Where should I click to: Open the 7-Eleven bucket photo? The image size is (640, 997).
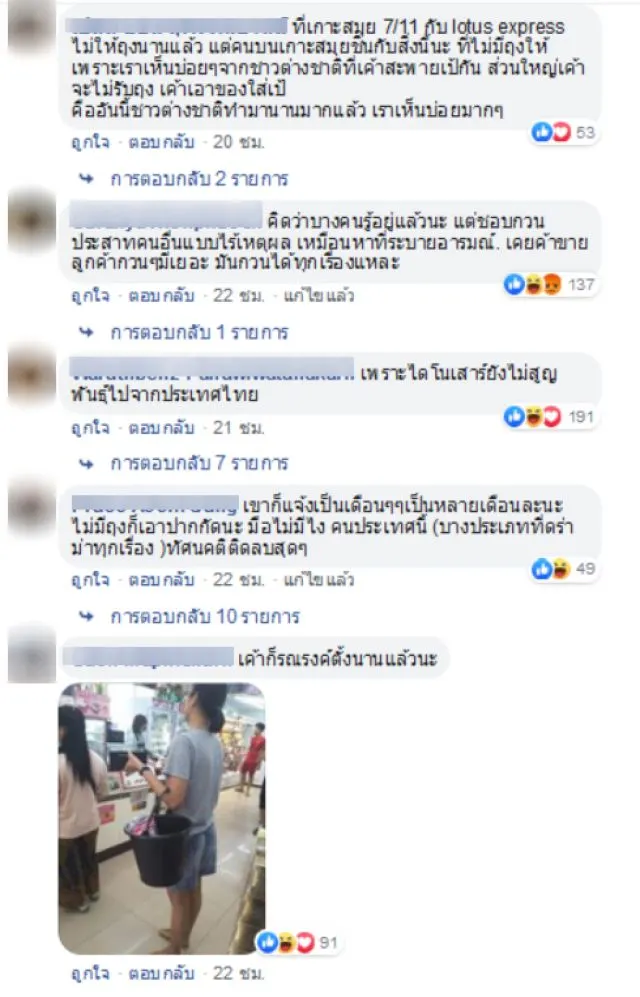pyautogui.click(x=161, y=818)
